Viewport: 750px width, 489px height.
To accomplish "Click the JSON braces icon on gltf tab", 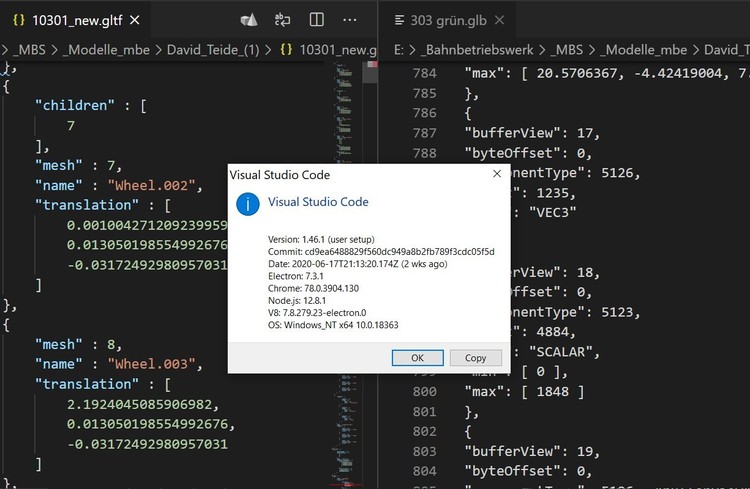I will click(19, 20).
